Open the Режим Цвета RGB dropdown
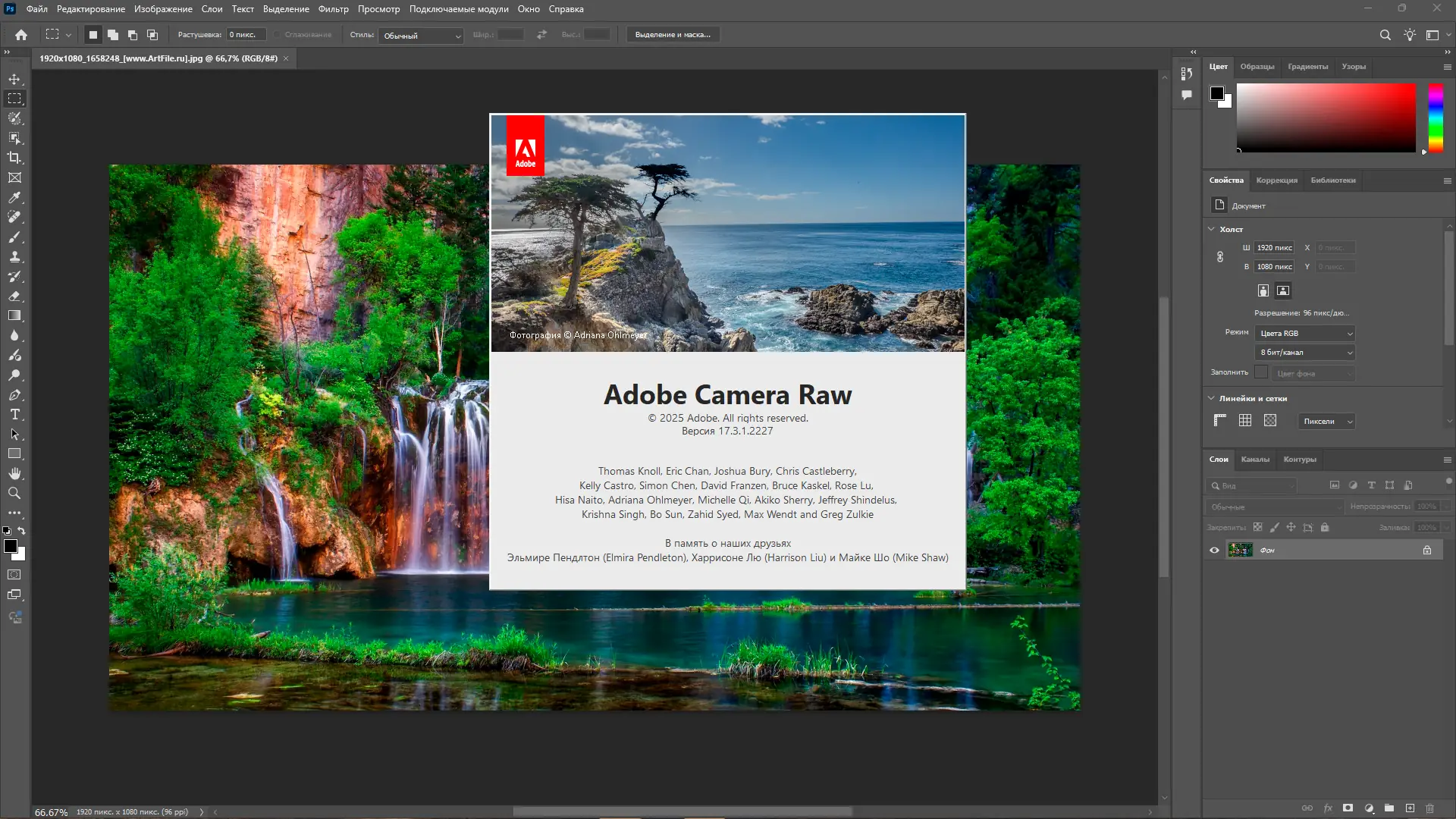This screenshot has width=1456, height=819. coord(1304,334)
